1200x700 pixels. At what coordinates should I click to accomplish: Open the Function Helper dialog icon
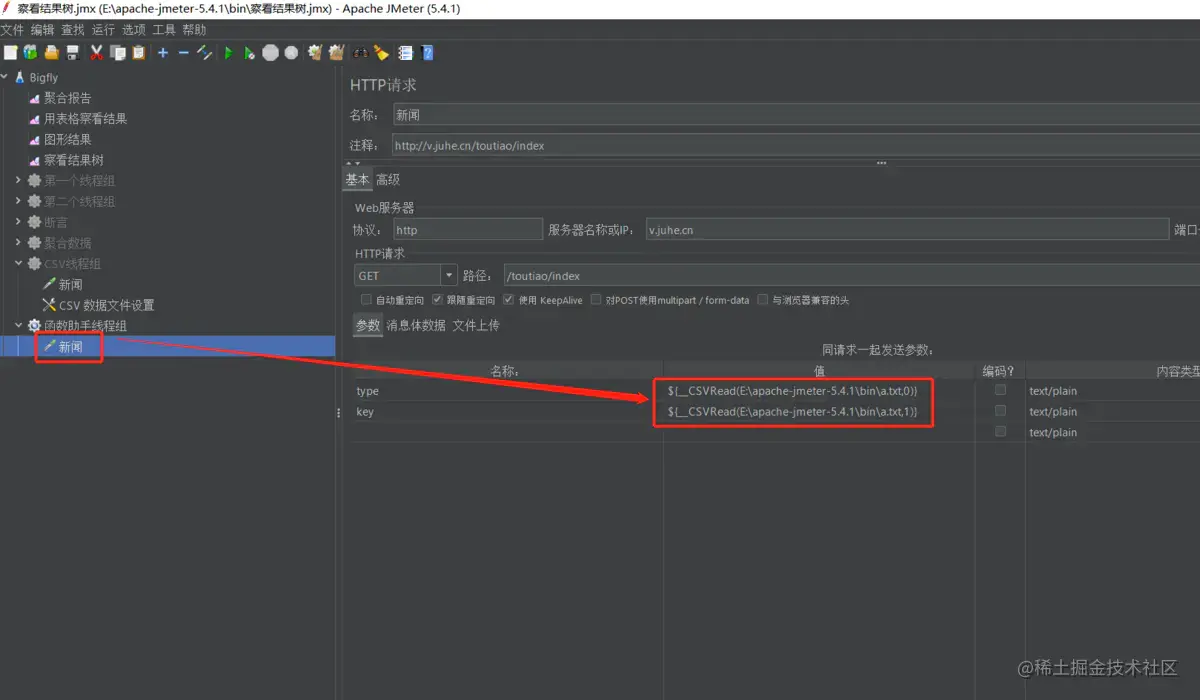click(x=405, y=53)
